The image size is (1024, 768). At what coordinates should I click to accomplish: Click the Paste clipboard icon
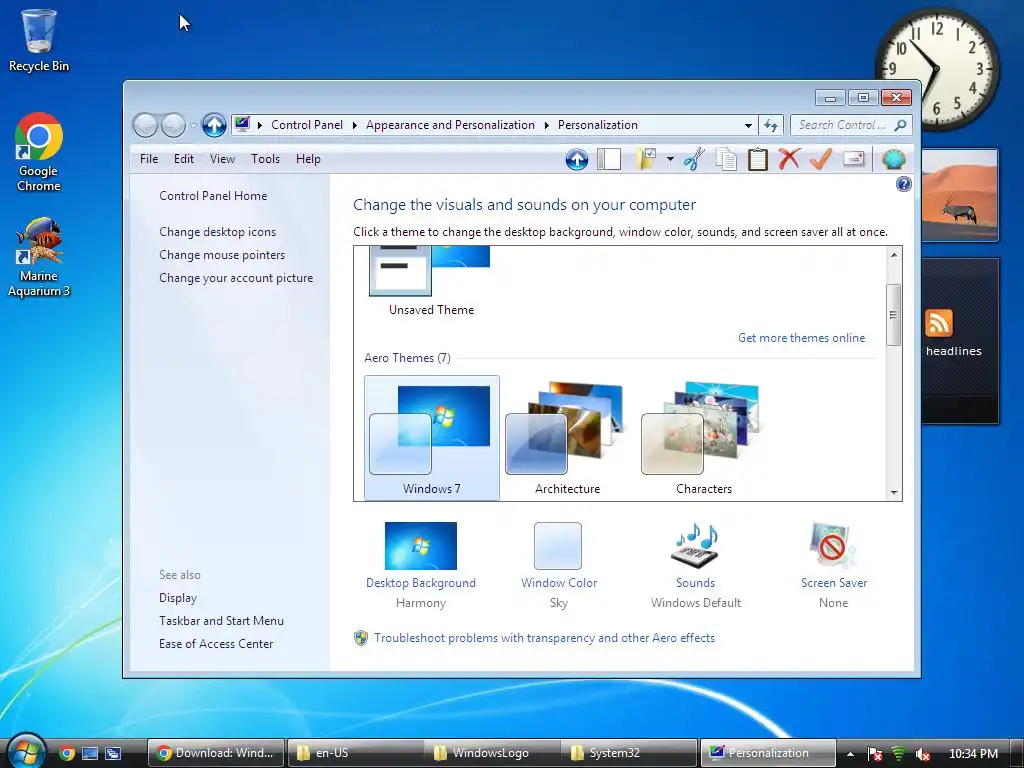758,159
